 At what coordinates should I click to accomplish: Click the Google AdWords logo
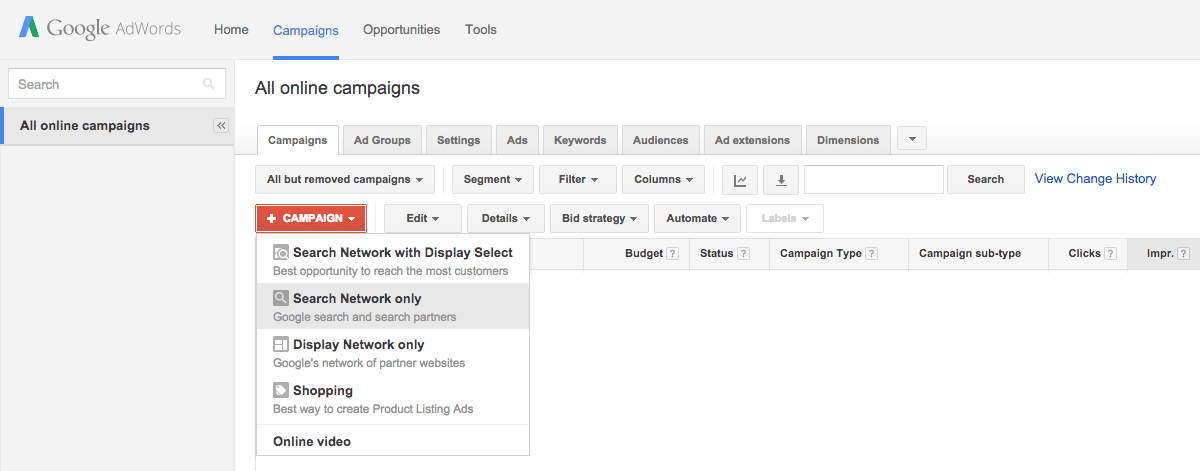tap(100, 29)
